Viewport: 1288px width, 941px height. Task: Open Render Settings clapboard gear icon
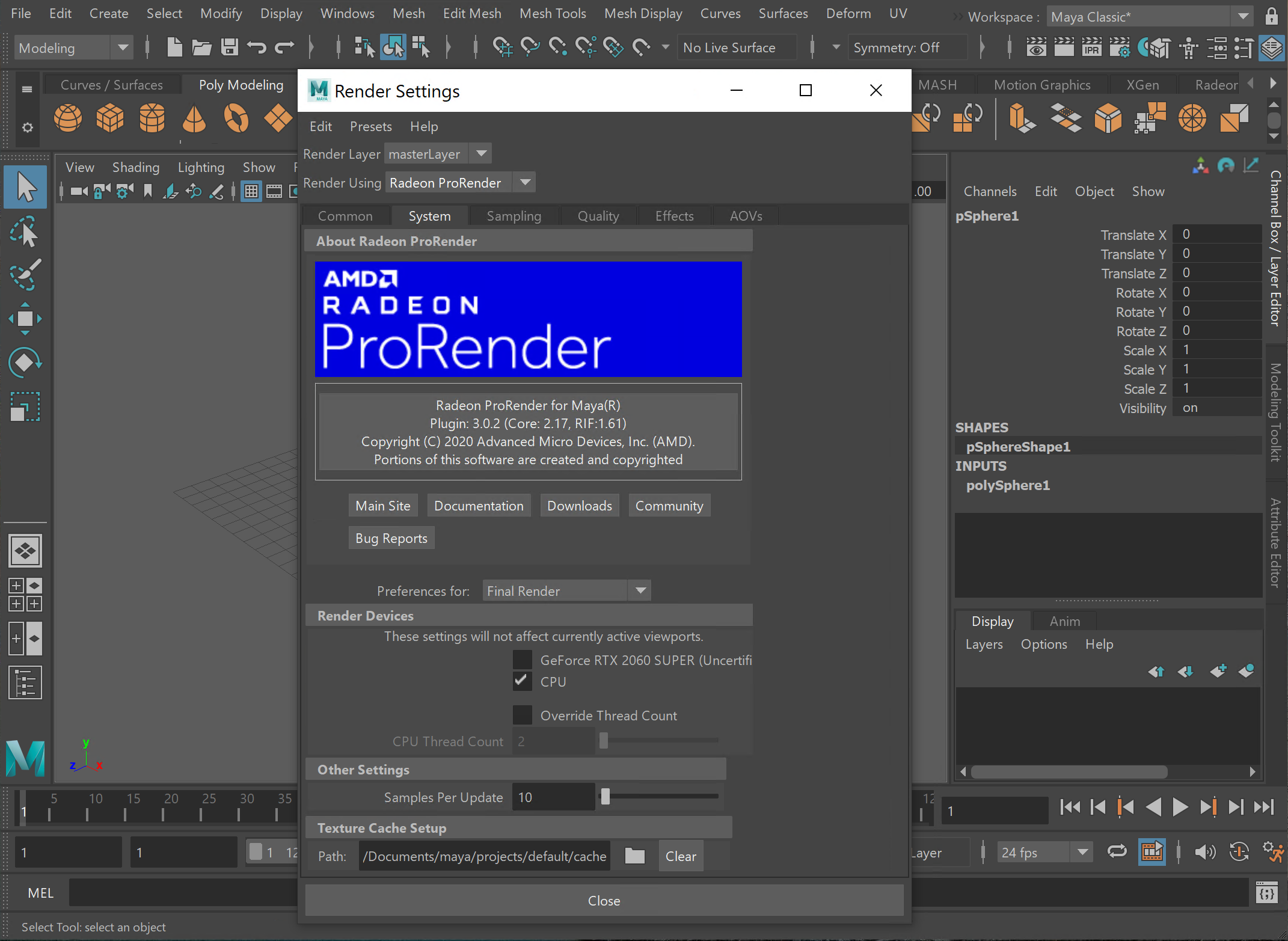pyautogui.click(x=1119, y=47)
